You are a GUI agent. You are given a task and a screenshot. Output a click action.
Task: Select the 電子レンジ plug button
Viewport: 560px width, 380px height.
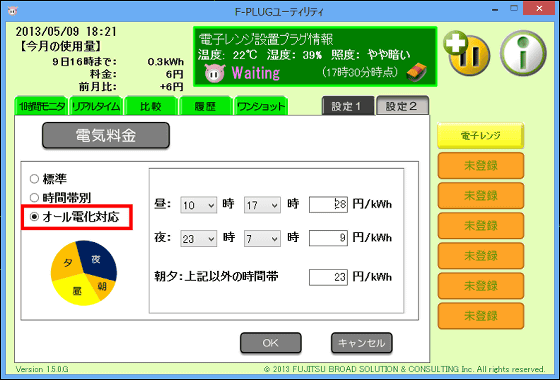(x=481, y=135)
